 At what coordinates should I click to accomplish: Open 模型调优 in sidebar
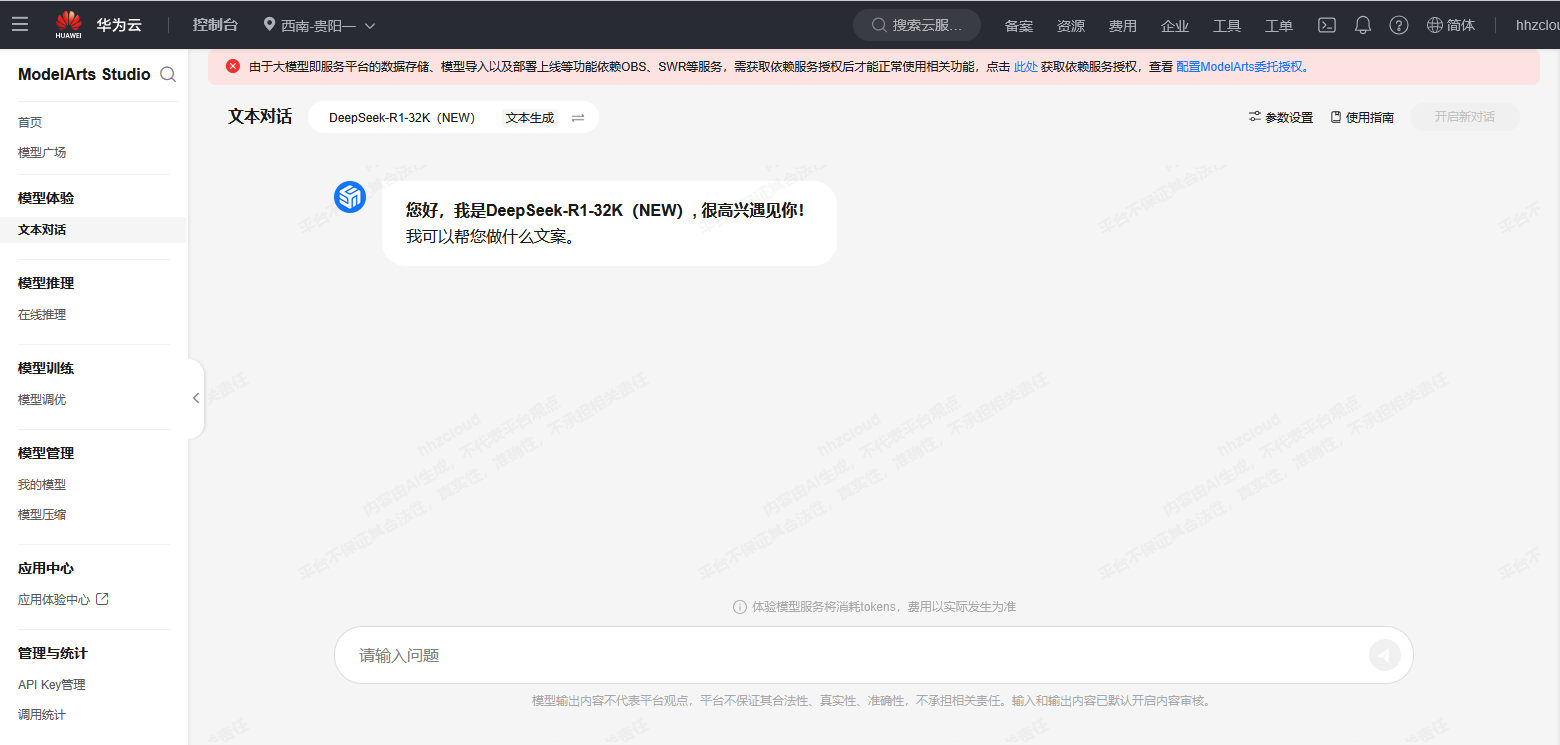tap(42, 399)
